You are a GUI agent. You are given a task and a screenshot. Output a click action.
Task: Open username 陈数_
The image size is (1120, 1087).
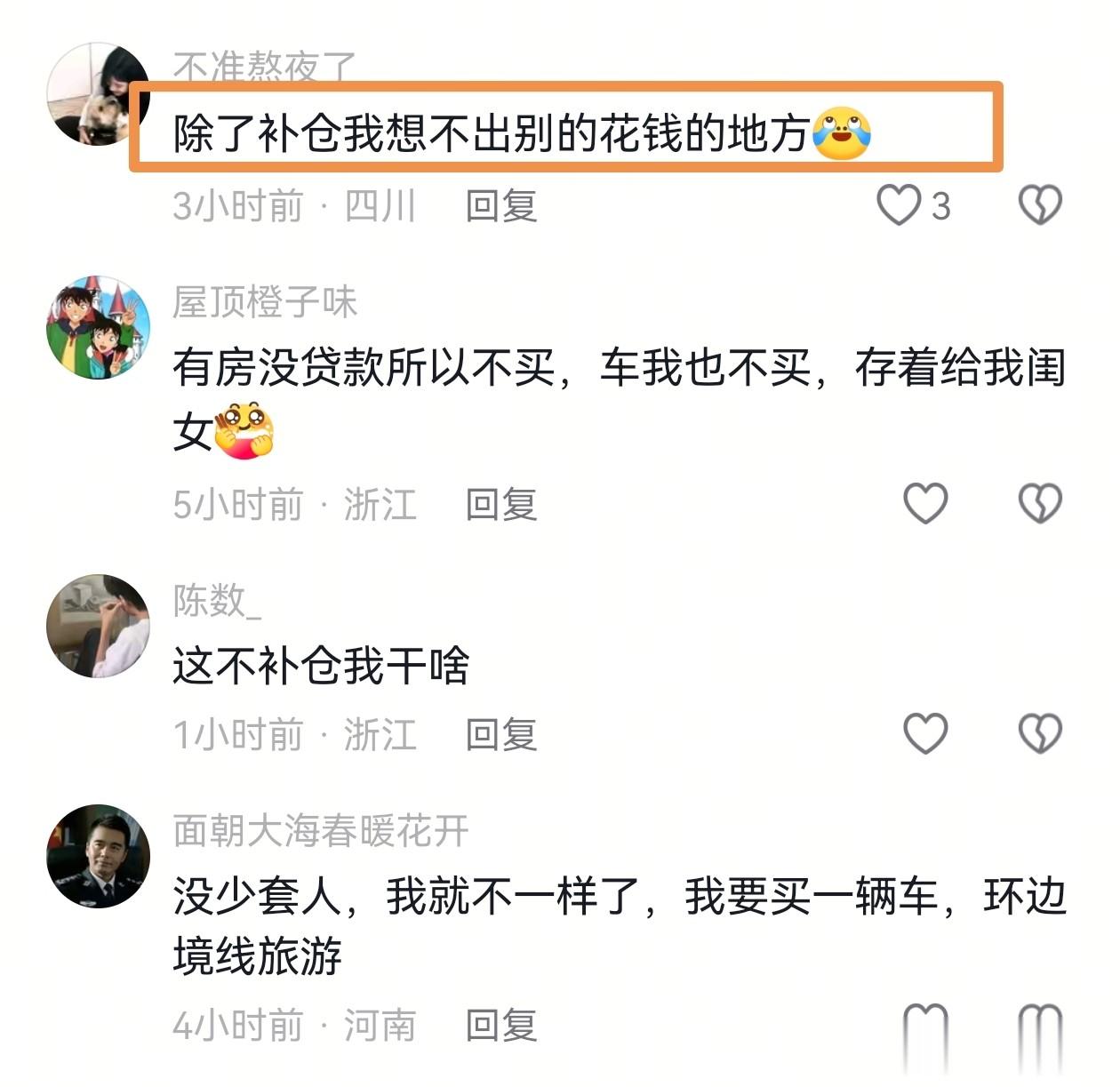point(218,601)
